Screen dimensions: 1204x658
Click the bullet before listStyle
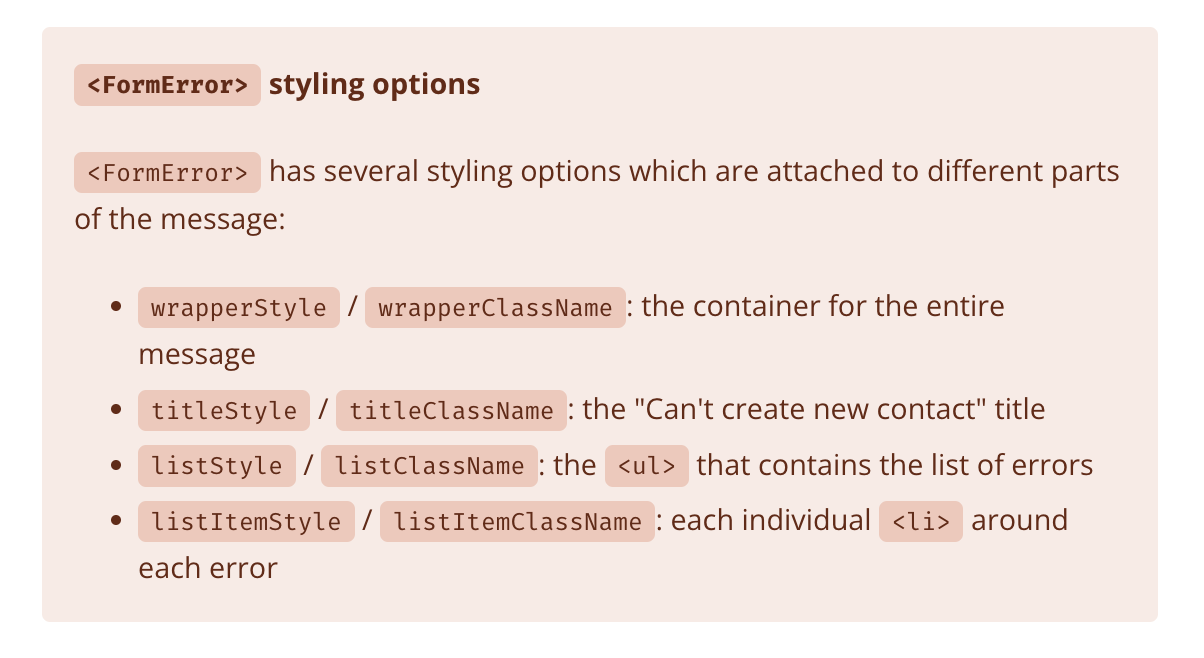tap(116, 465)
